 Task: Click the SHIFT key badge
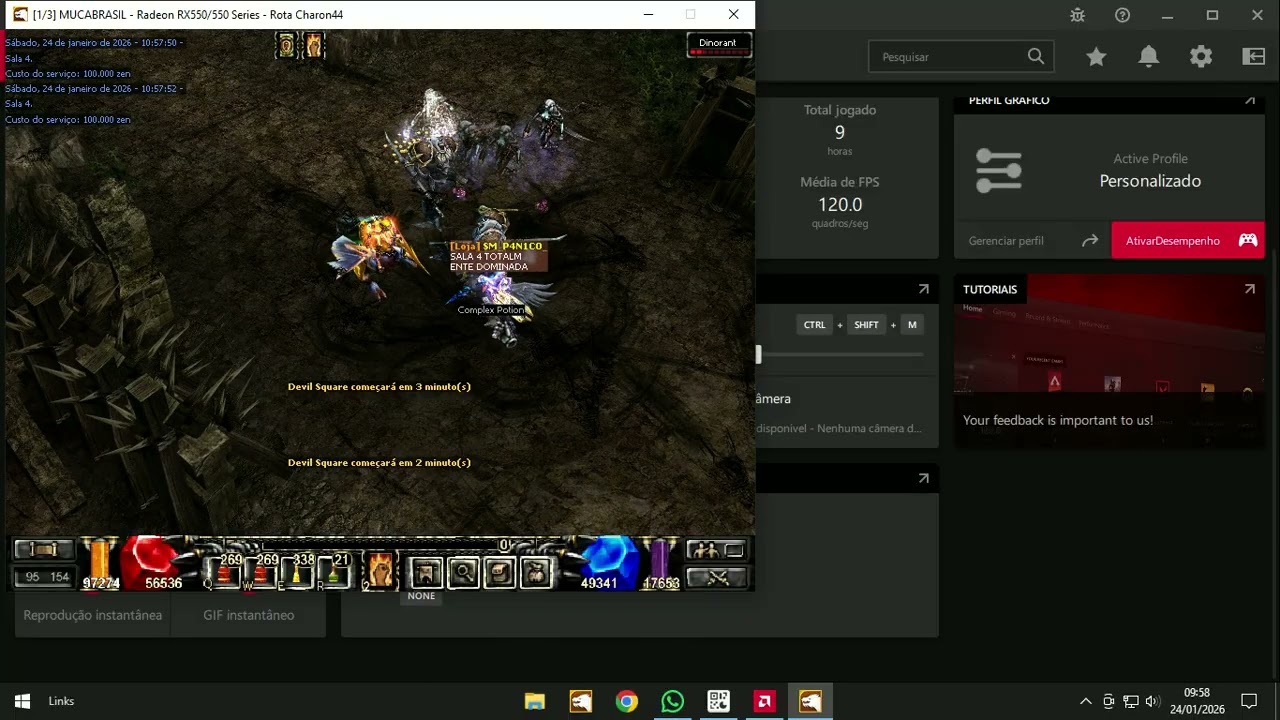pos(866,325)
